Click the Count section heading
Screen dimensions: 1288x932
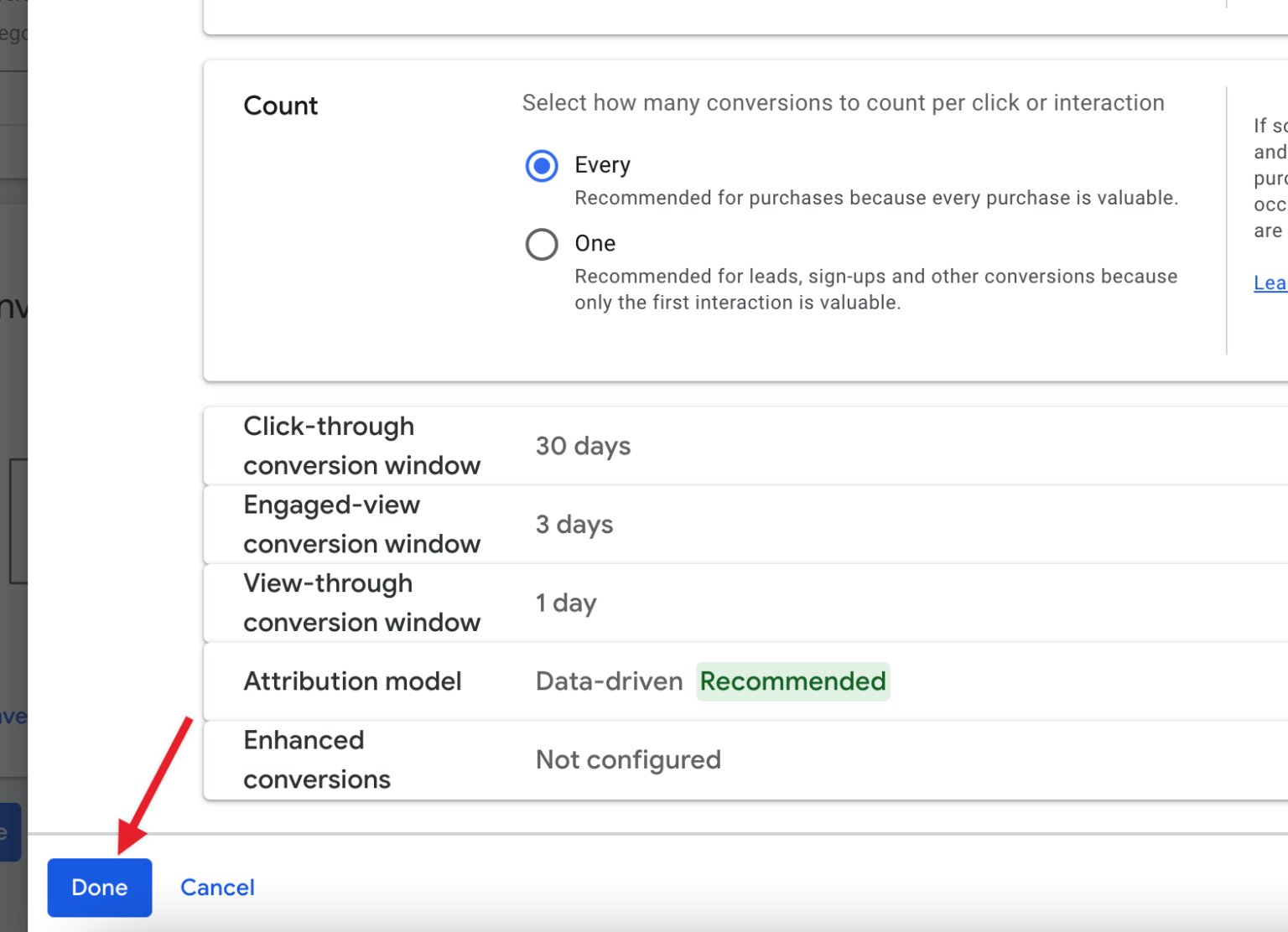[x=280, y=105]
